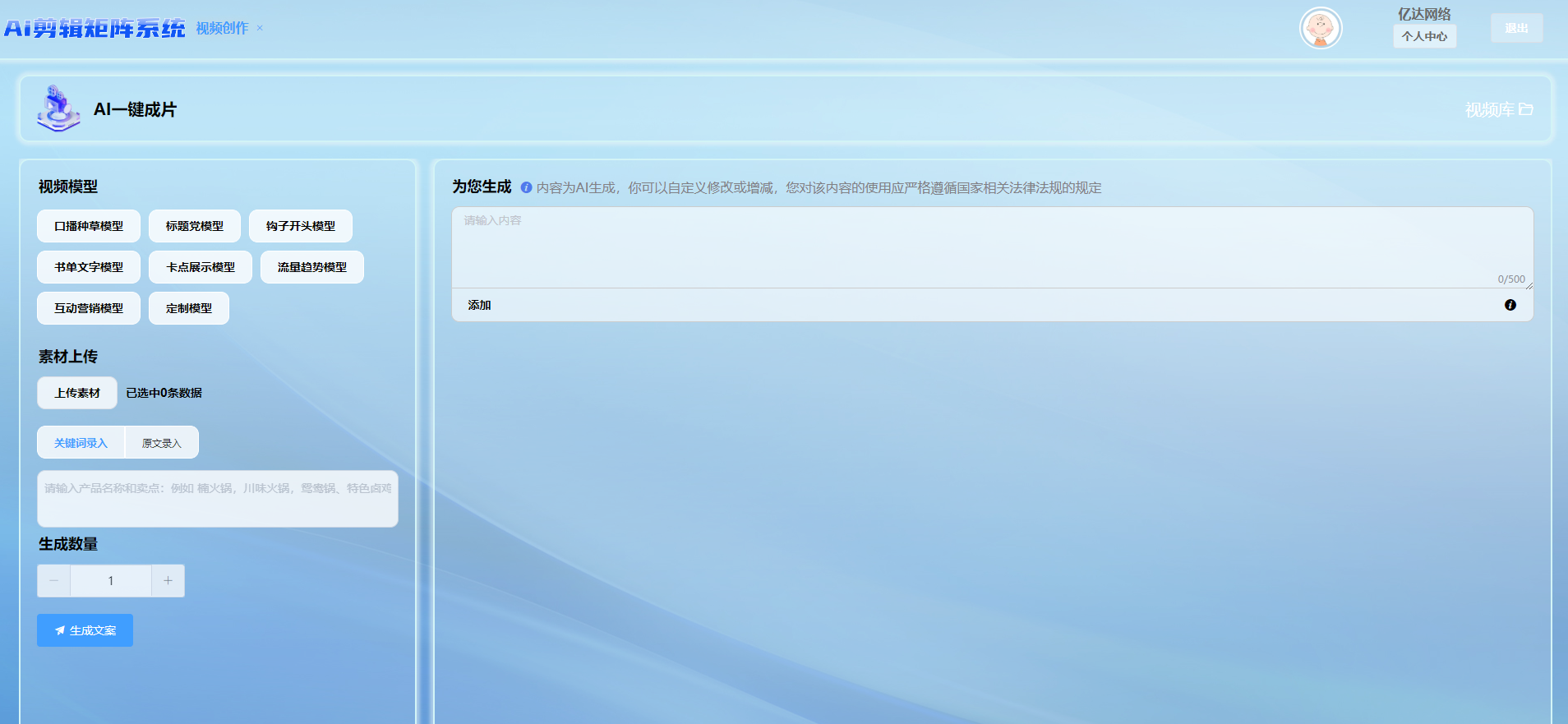1568x724 pixels.
Task: Switch to the 关键词录入 tab
Action: (x=81, y=443)
